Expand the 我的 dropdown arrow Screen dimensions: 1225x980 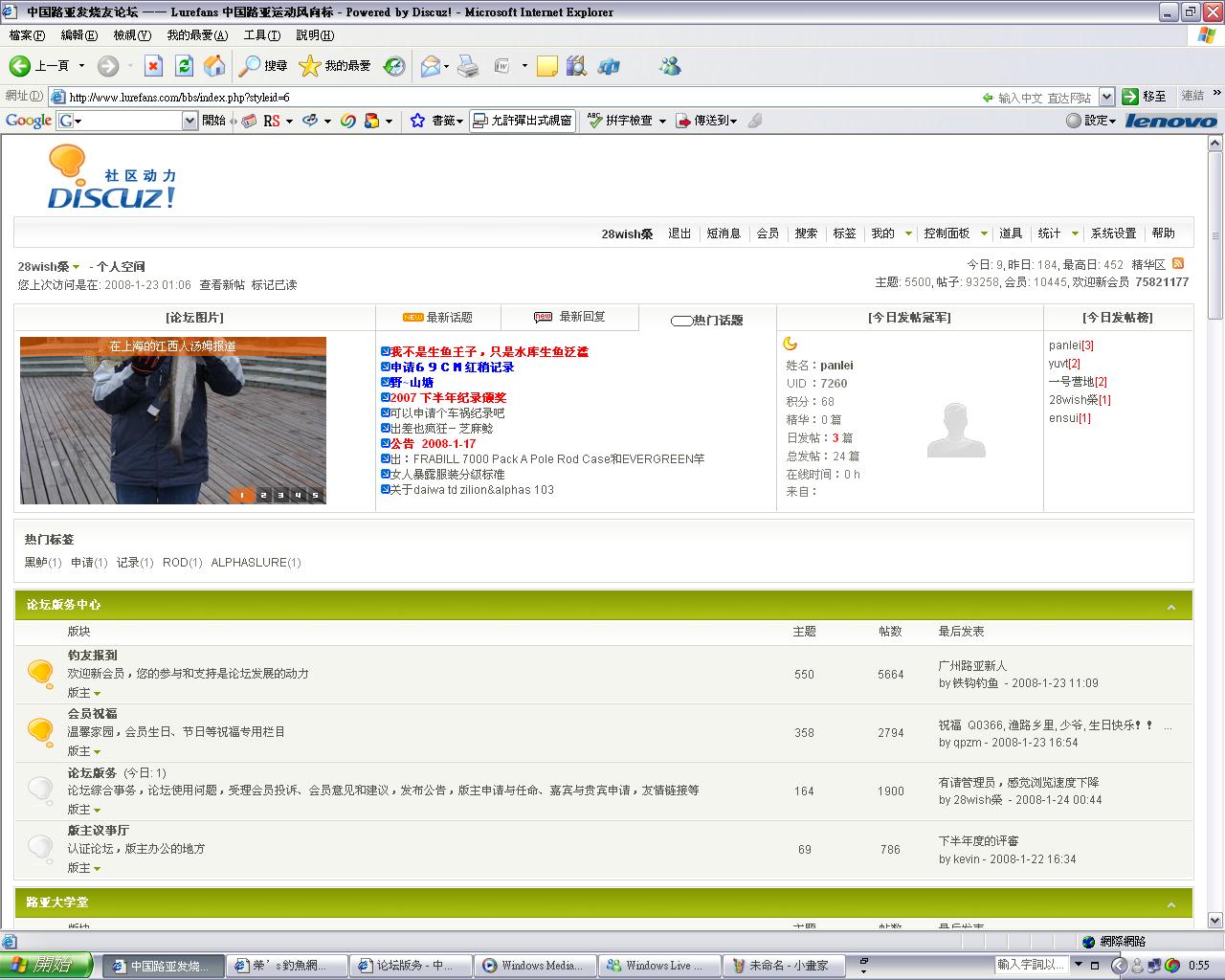pos(908,234)
